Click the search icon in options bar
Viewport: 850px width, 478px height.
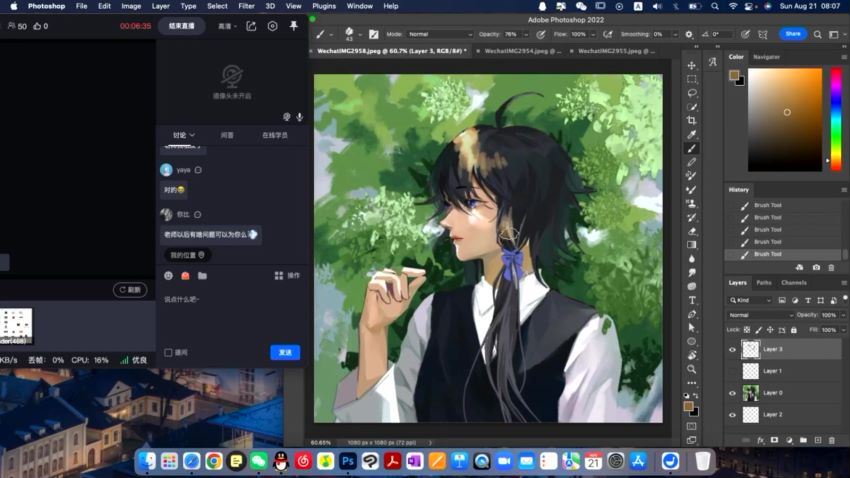817,34
